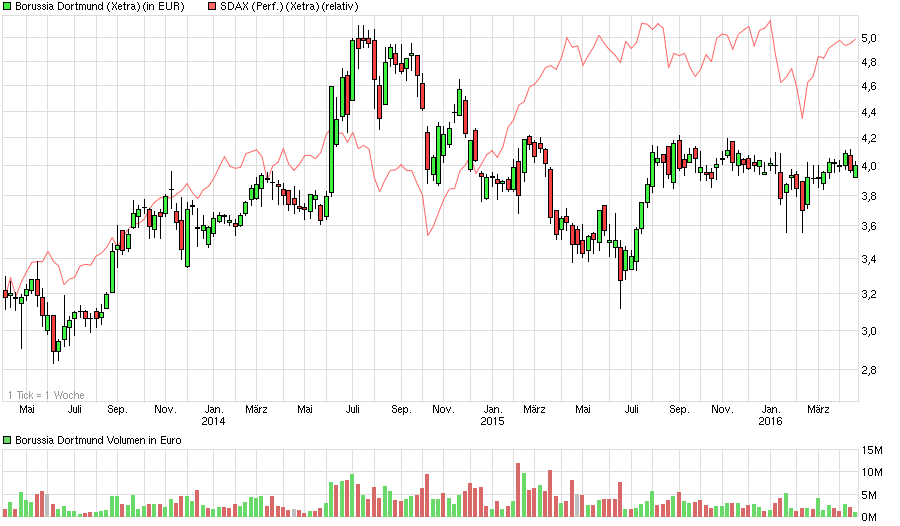Click the 3,0 price axis label
The image size is (900, 526).
point(869,331)
